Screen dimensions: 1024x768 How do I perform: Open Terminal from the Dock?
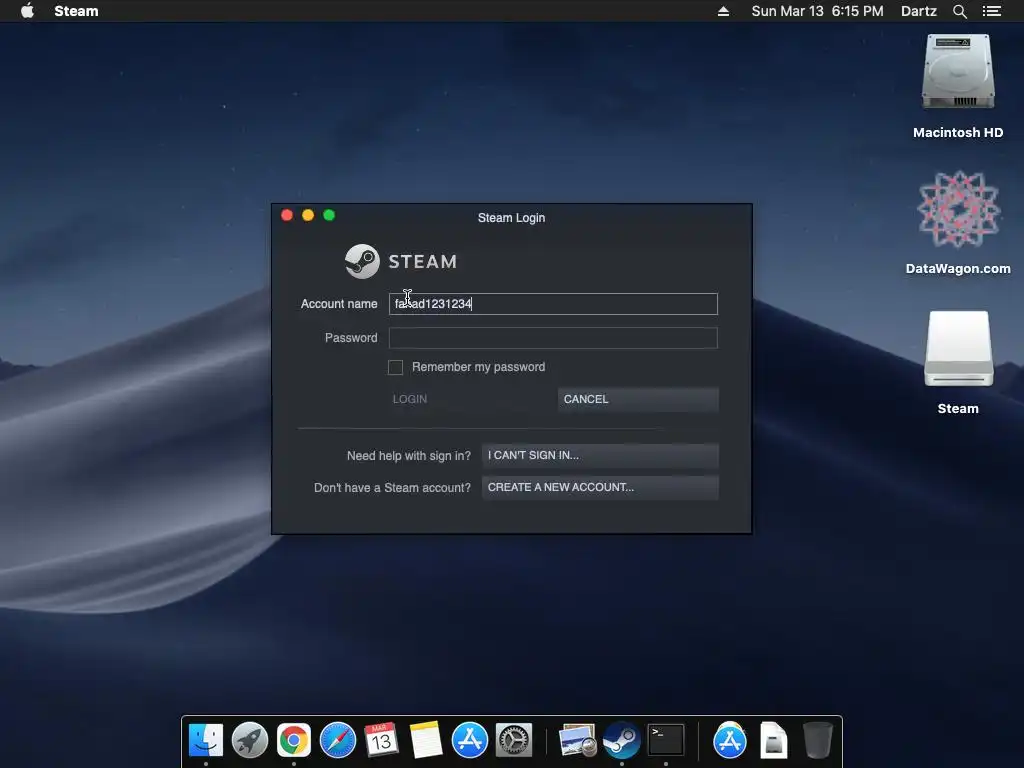(665, 740)
